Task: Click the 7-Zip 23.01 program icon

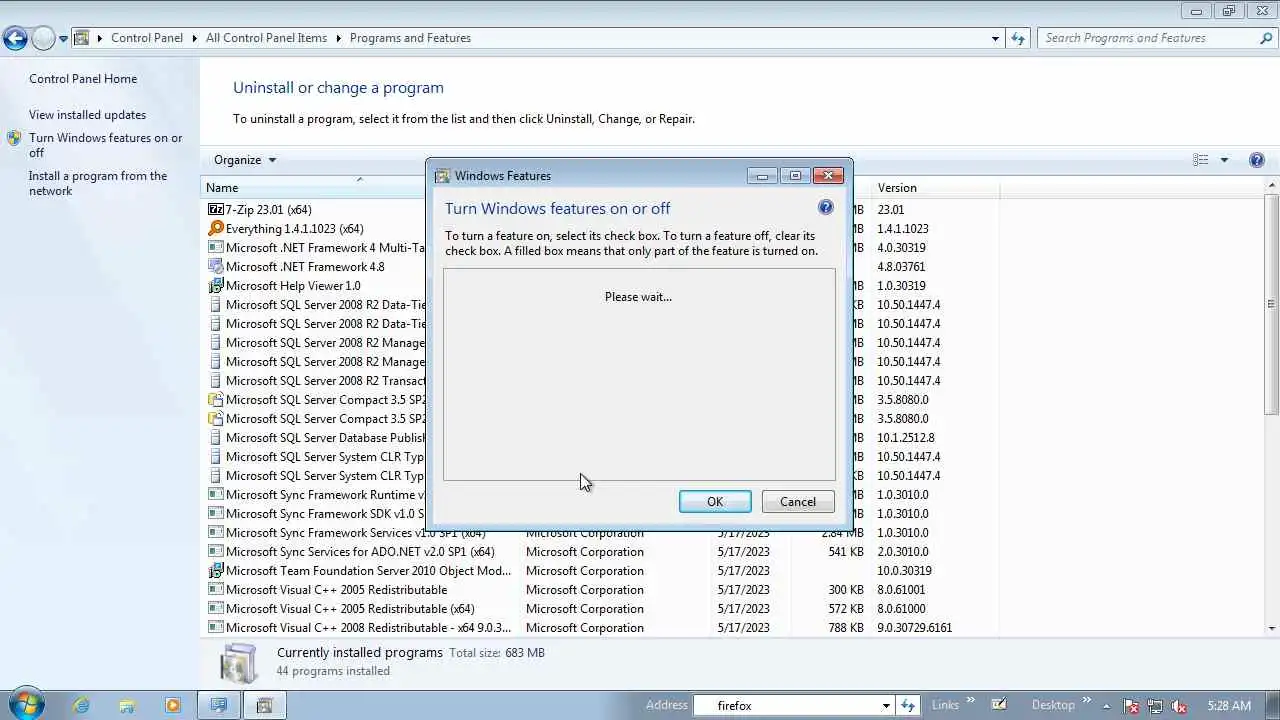Action: 215,209
